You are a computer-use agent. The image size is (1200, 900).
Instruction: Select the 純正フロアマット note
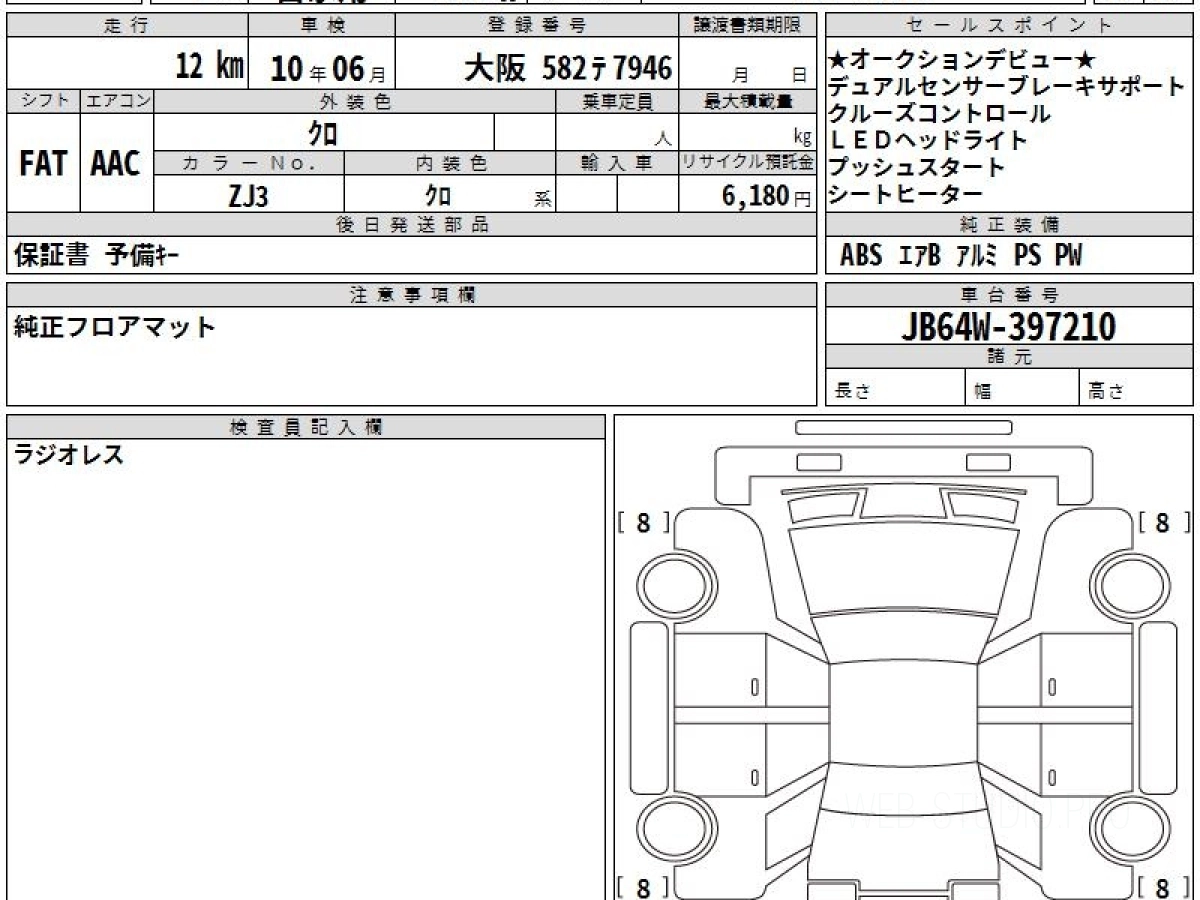tap(115, 327)
